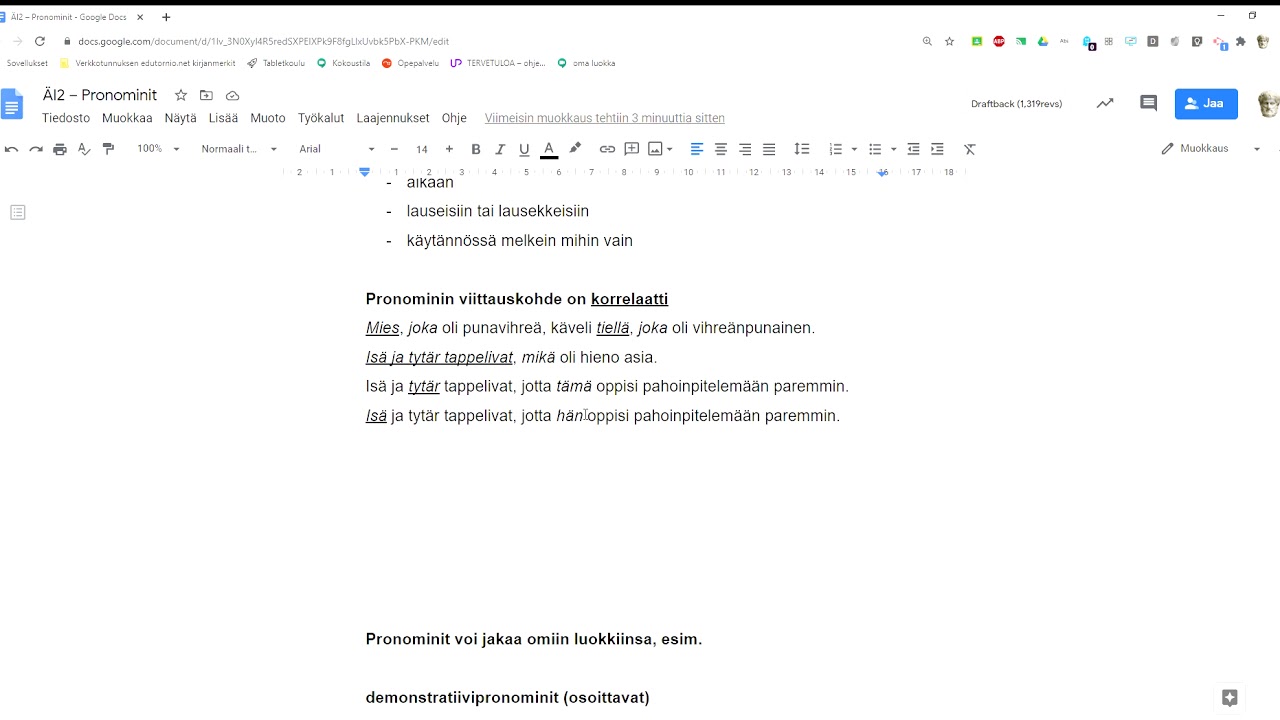1280x720 pixels.
Task: Decrease the paragraph indent
Action: [913, 149]
